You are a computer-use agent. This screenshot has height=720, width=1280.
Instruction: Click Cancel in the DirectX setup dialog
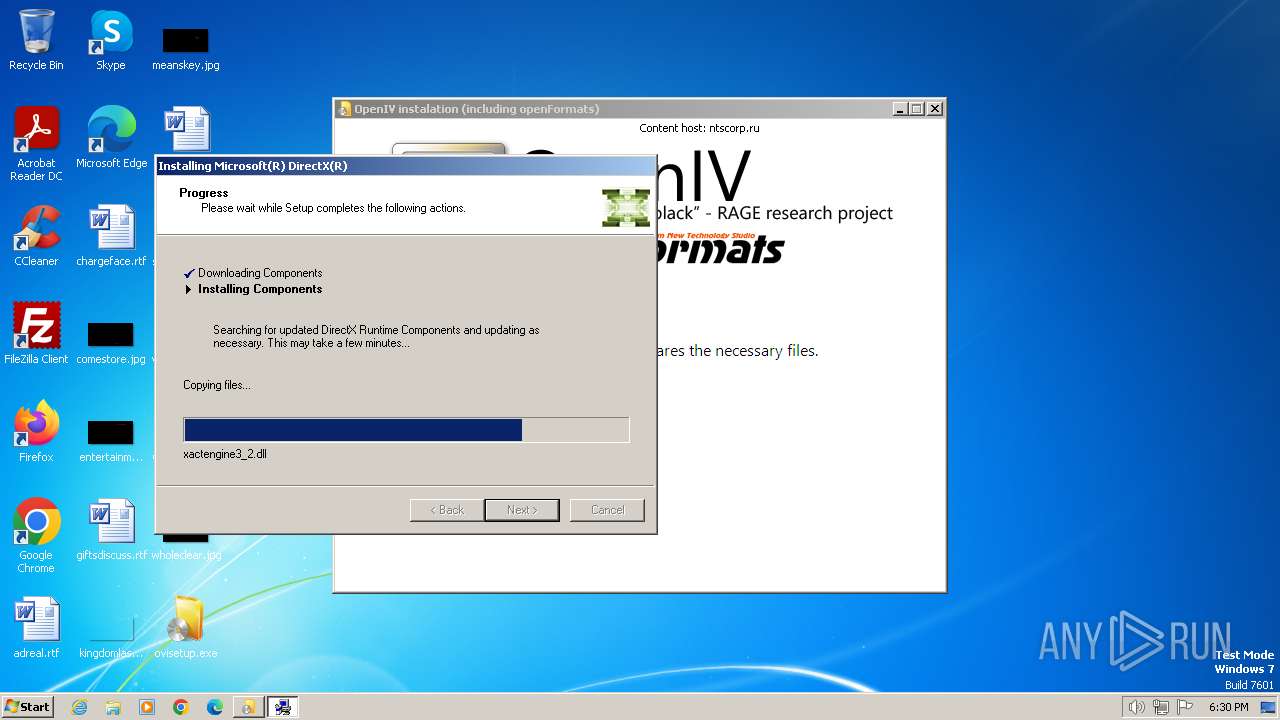(607, 510)
